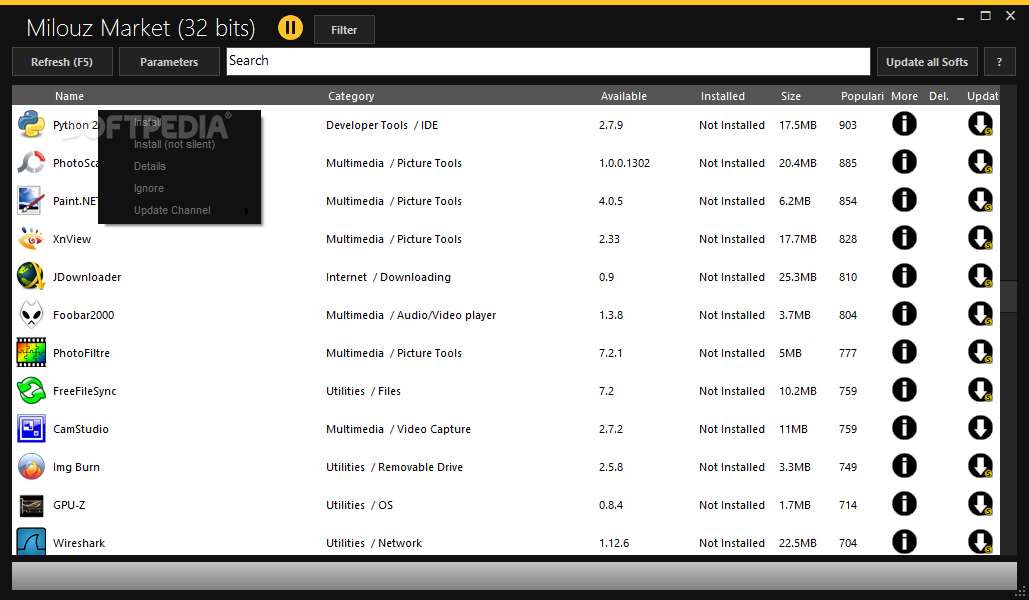Click the bottom gray progress bar
This screenshot has height=600, width=1029.
[514, 575]
